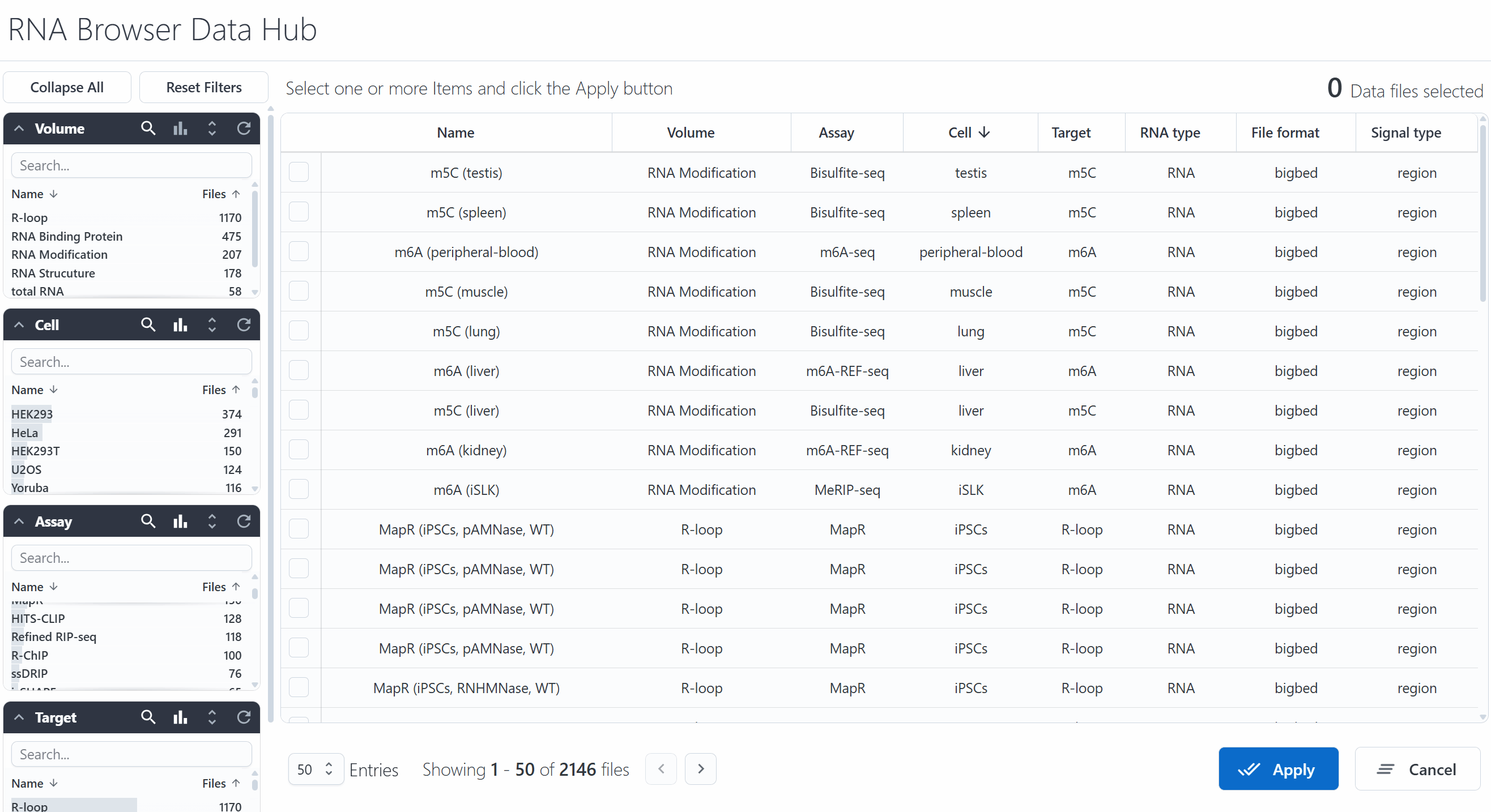Screen dimensions: 1491x812
Task: Check the m5C (testis) row checkbox
Action: click(x=299, y=173)
